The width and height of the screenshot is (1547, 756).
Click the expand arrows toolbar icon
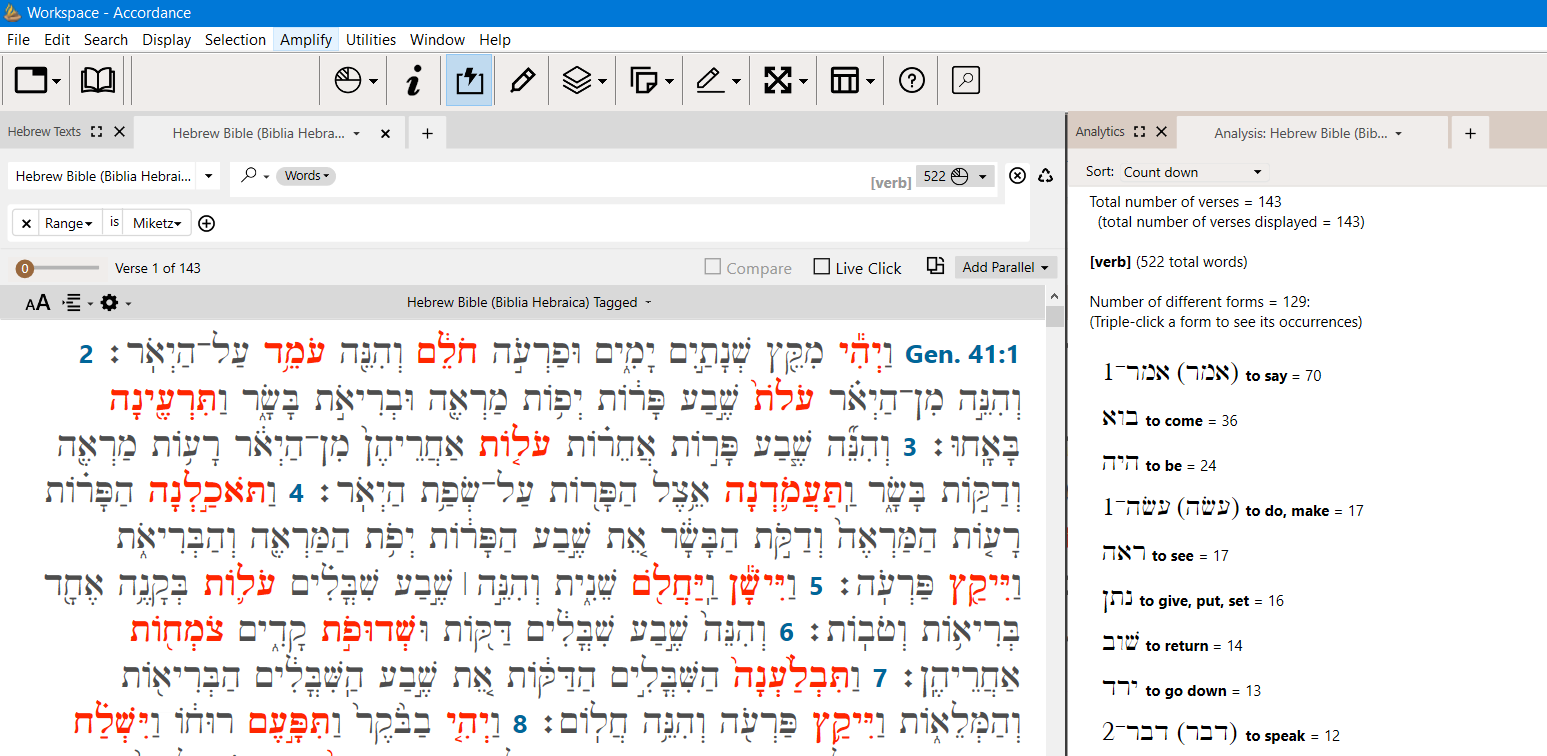coord(778,81)
